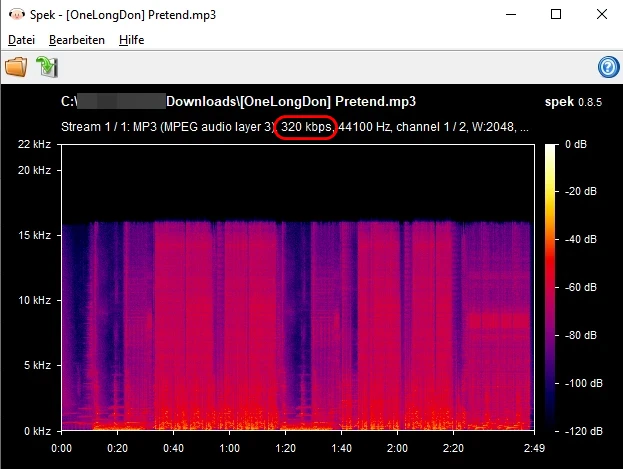
Task: Click the spectrogram display area
Action: 298,287
